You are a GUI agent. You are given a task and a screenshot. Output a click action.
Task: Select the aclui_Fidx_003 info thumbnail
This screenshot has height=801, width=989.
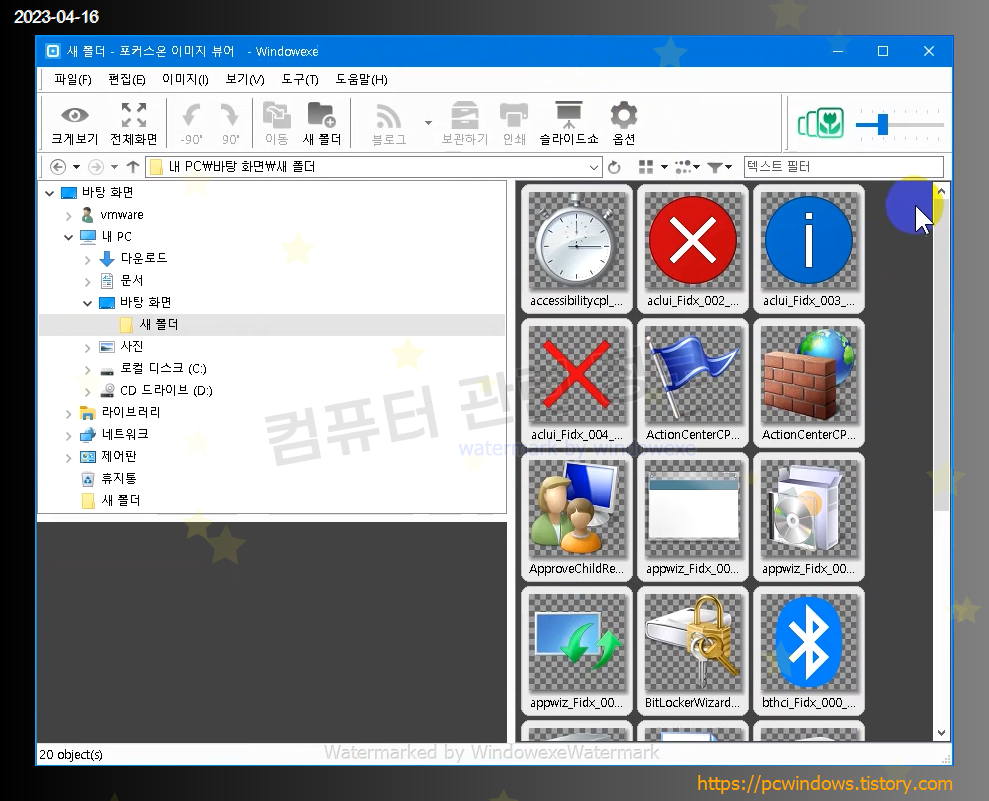tap(809, 248)
